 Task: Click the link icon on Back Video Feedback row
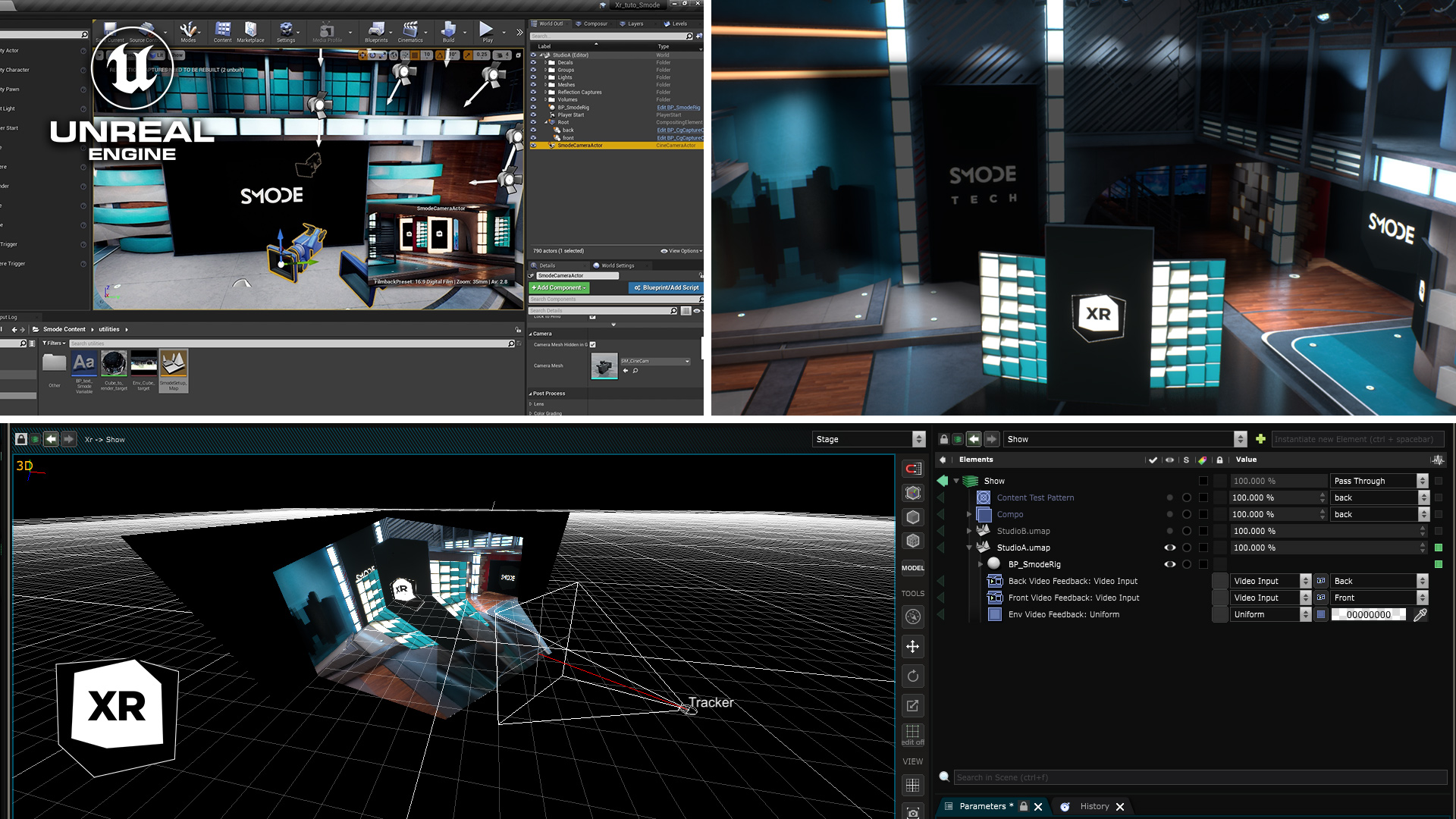[x=1321, y=581]
